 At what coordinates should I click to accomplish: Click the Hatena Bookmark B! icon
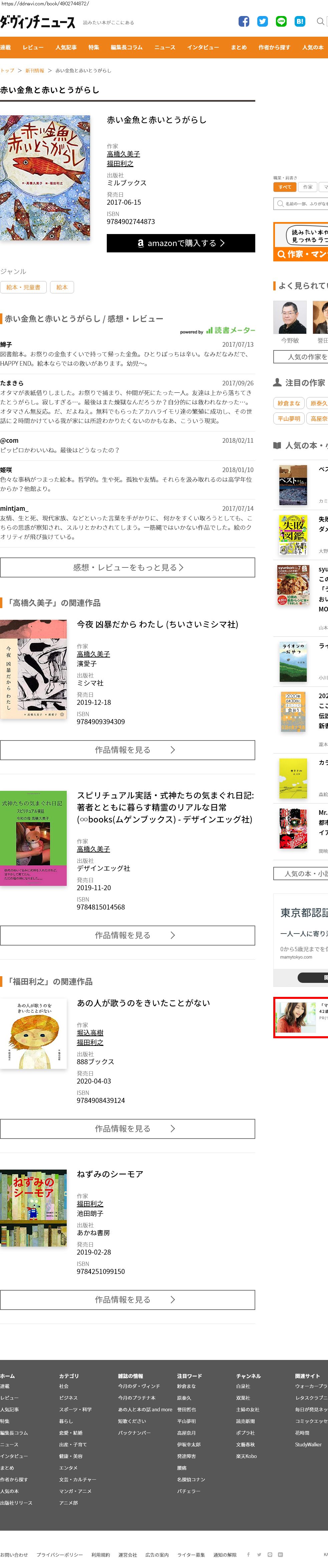(300, 21)
